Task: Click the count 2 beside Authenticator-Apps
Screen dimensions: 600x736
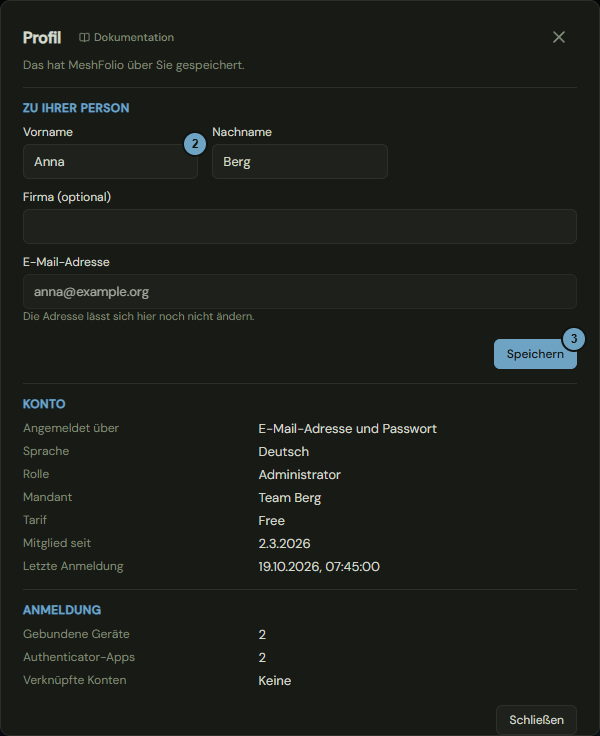Action: coord(262,658)
